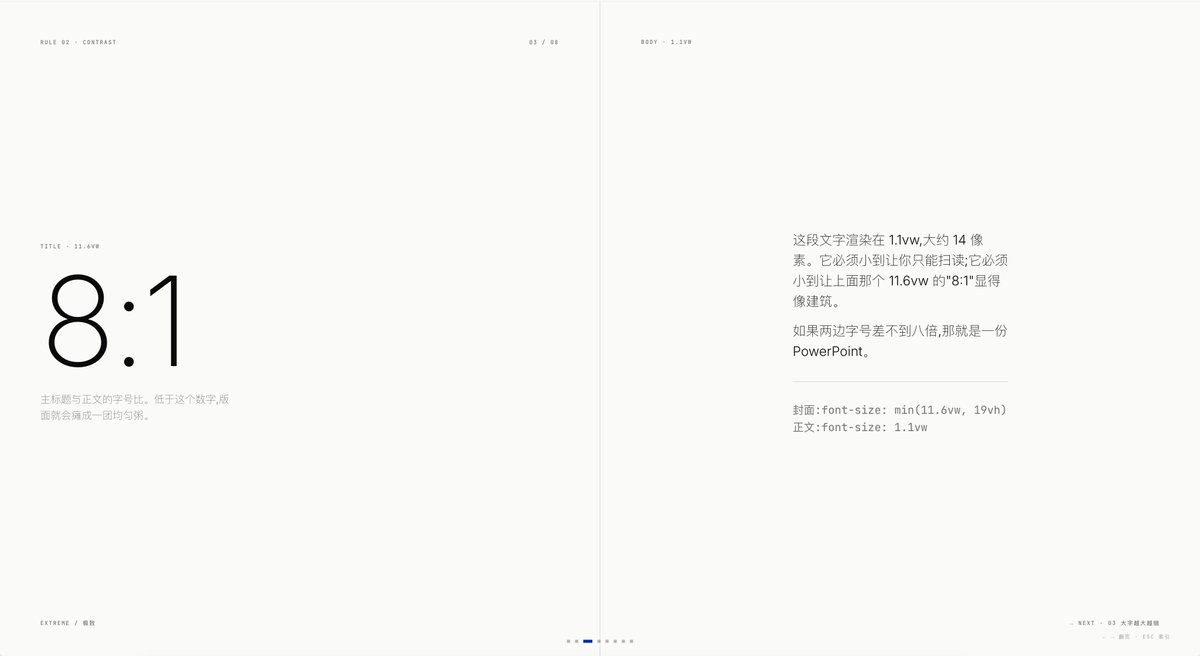1200x656 pixels.
Task: Click the 'BODY · 1.1VW' header label
Action: pyautogui.click(x=666, y=42)
